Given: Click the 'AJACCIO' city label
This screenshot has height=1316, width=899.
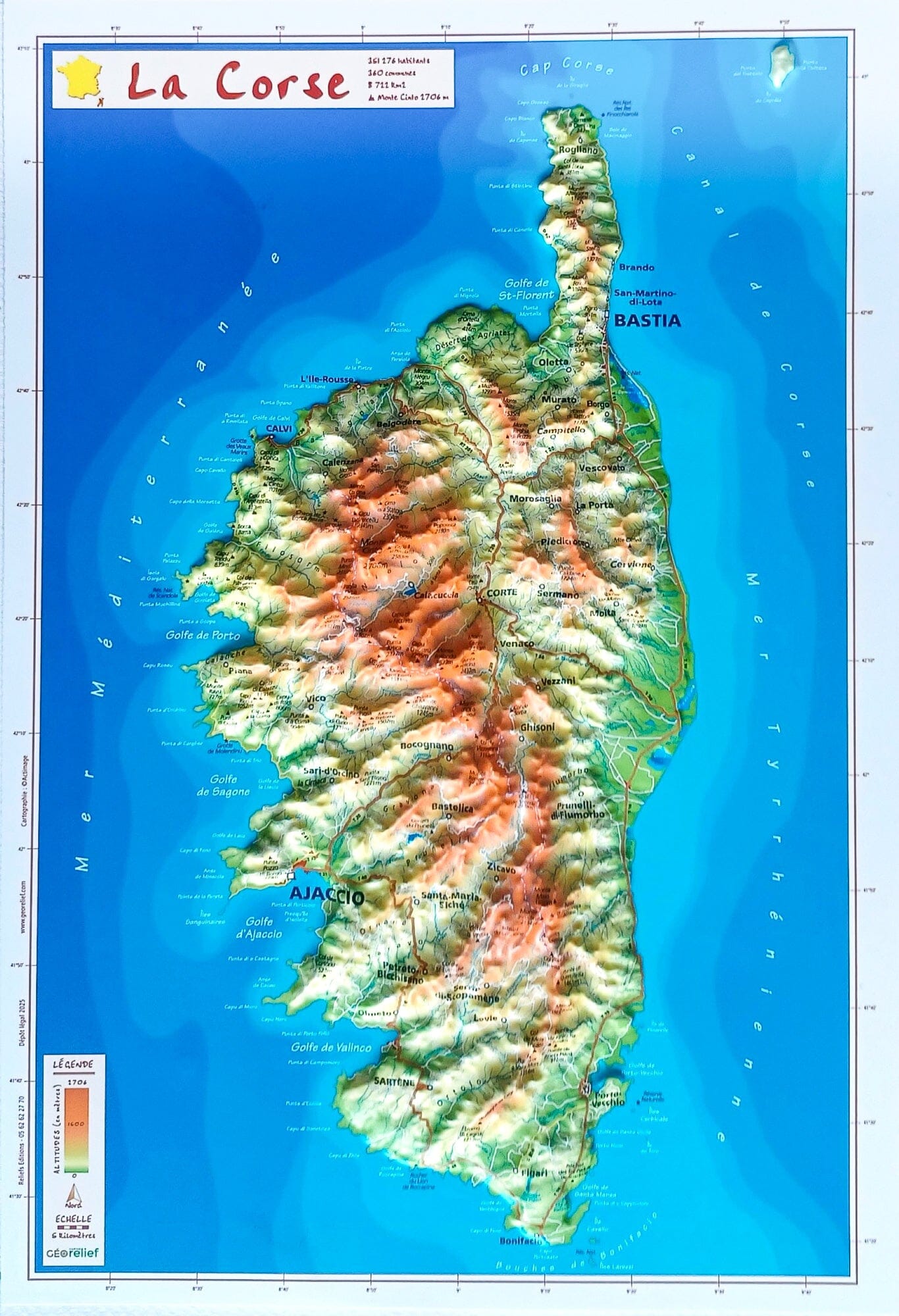Looking at the screenshot, I should (326, 896).
